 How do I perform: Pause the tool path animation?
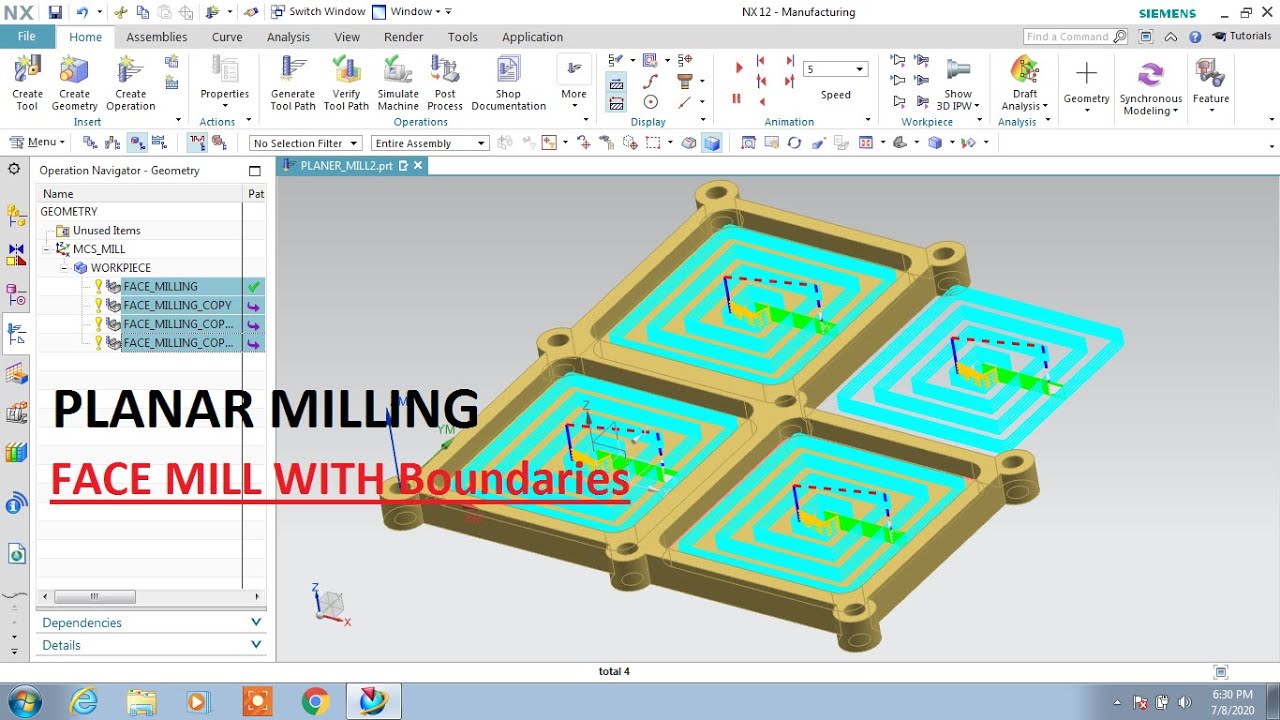coord(737,99)
